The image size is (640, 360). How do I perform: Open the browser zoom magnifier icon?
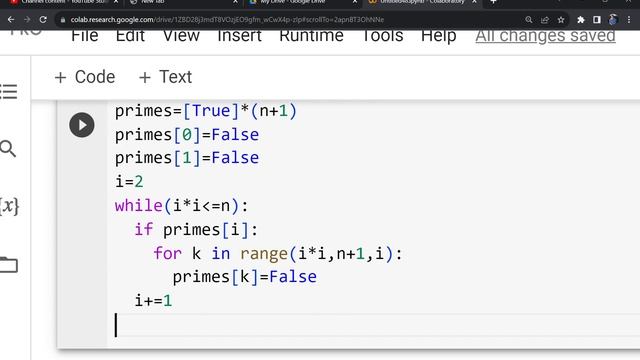[529, 20]
